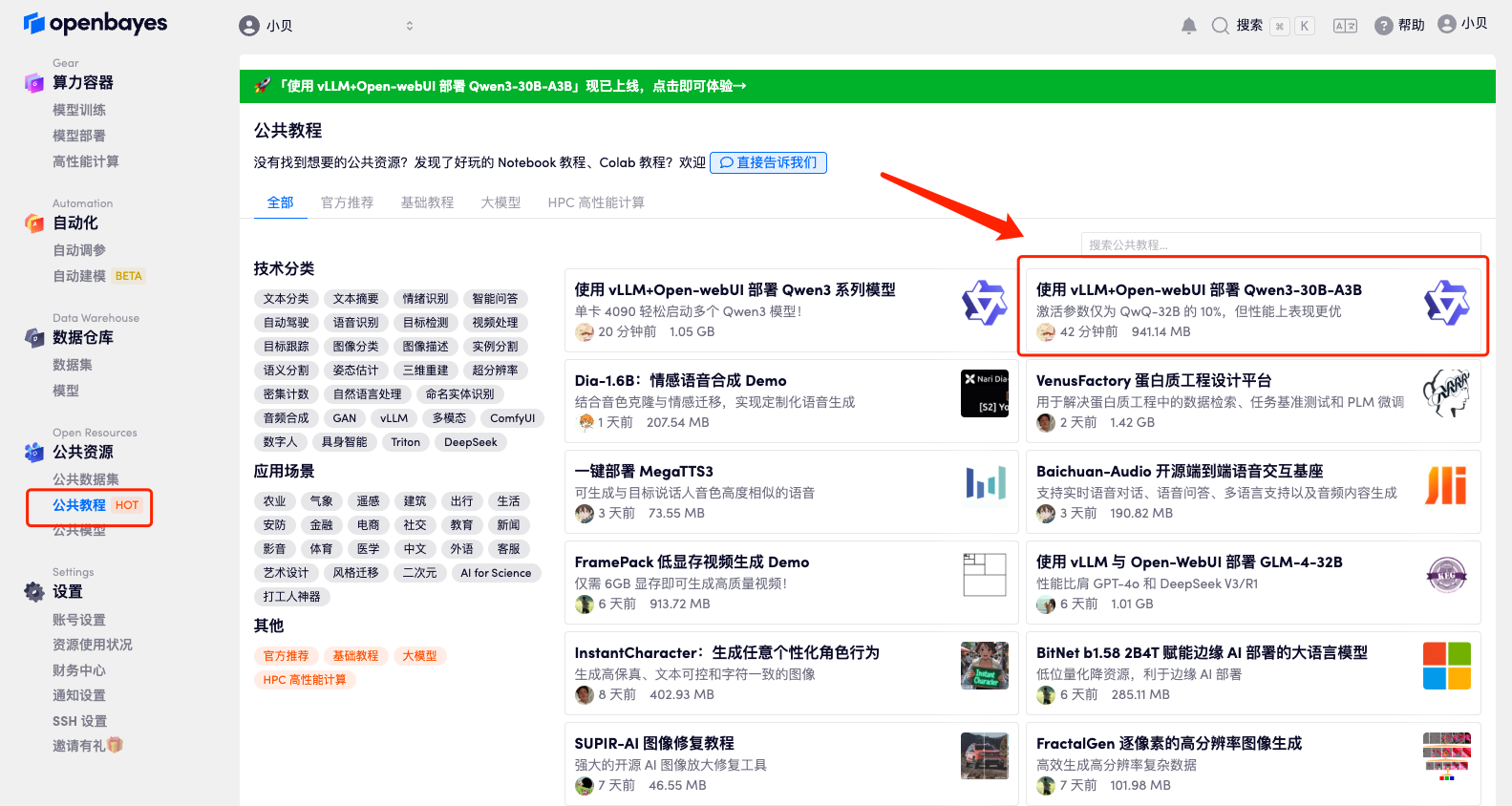This screenshot has width=1512, height=806.
Task: Filter by 自动驾驶 tag
Action: click(287, 323)
